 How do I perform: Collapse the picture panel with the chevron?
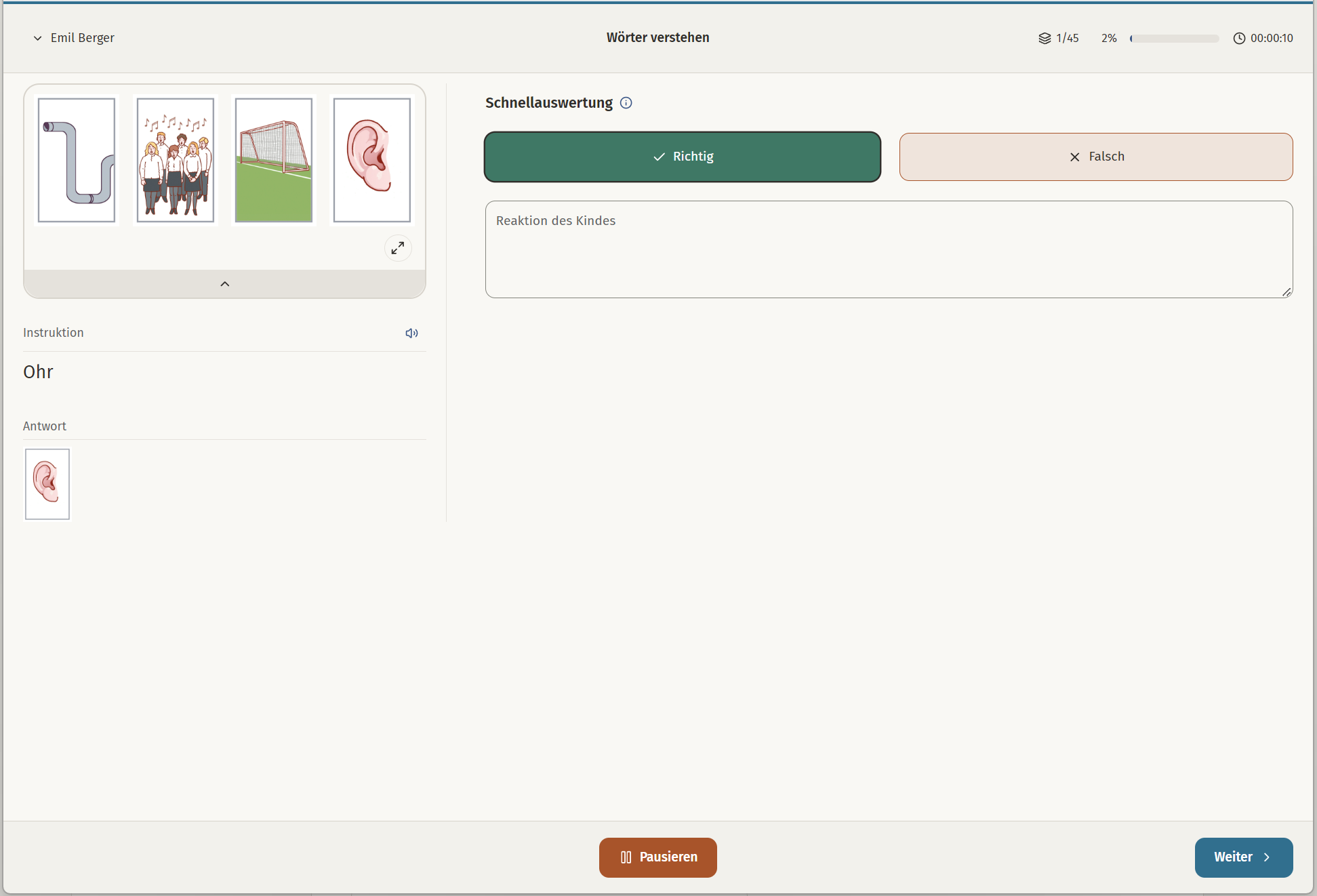225,284
